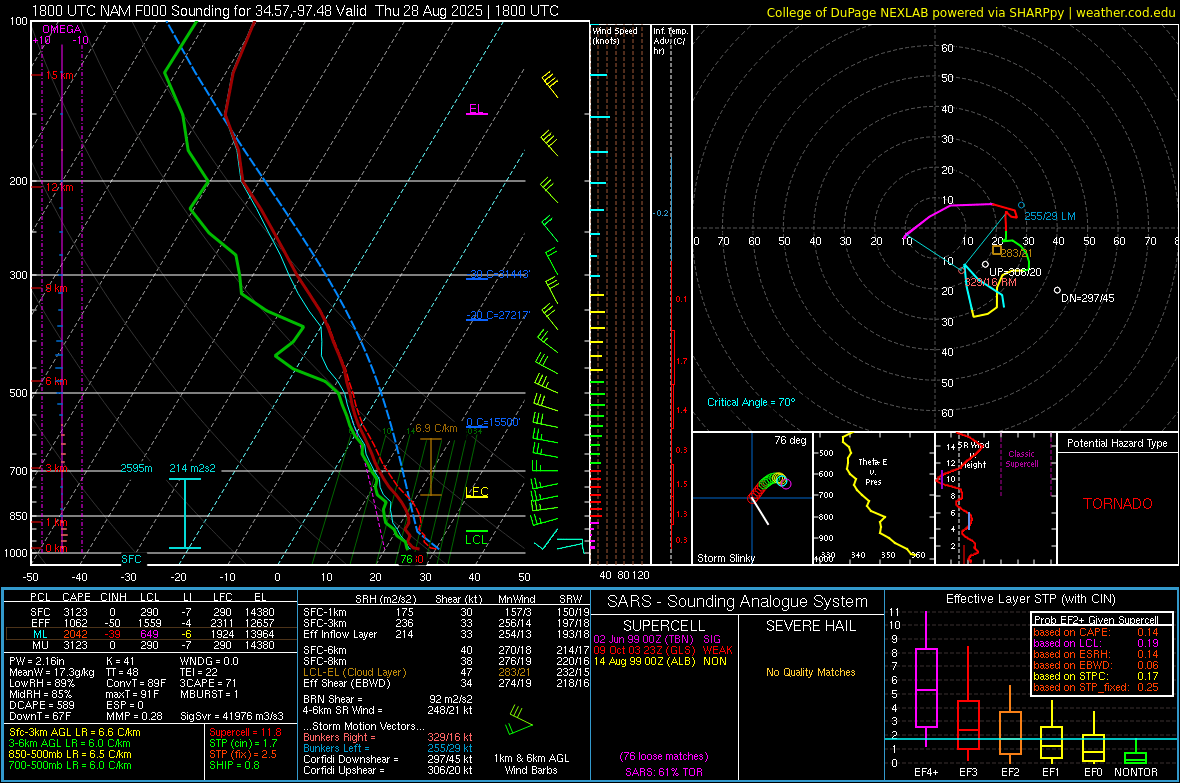Click the Supercell = 11.8 parameter
The image size is (1180, 783).
(245, 732)
